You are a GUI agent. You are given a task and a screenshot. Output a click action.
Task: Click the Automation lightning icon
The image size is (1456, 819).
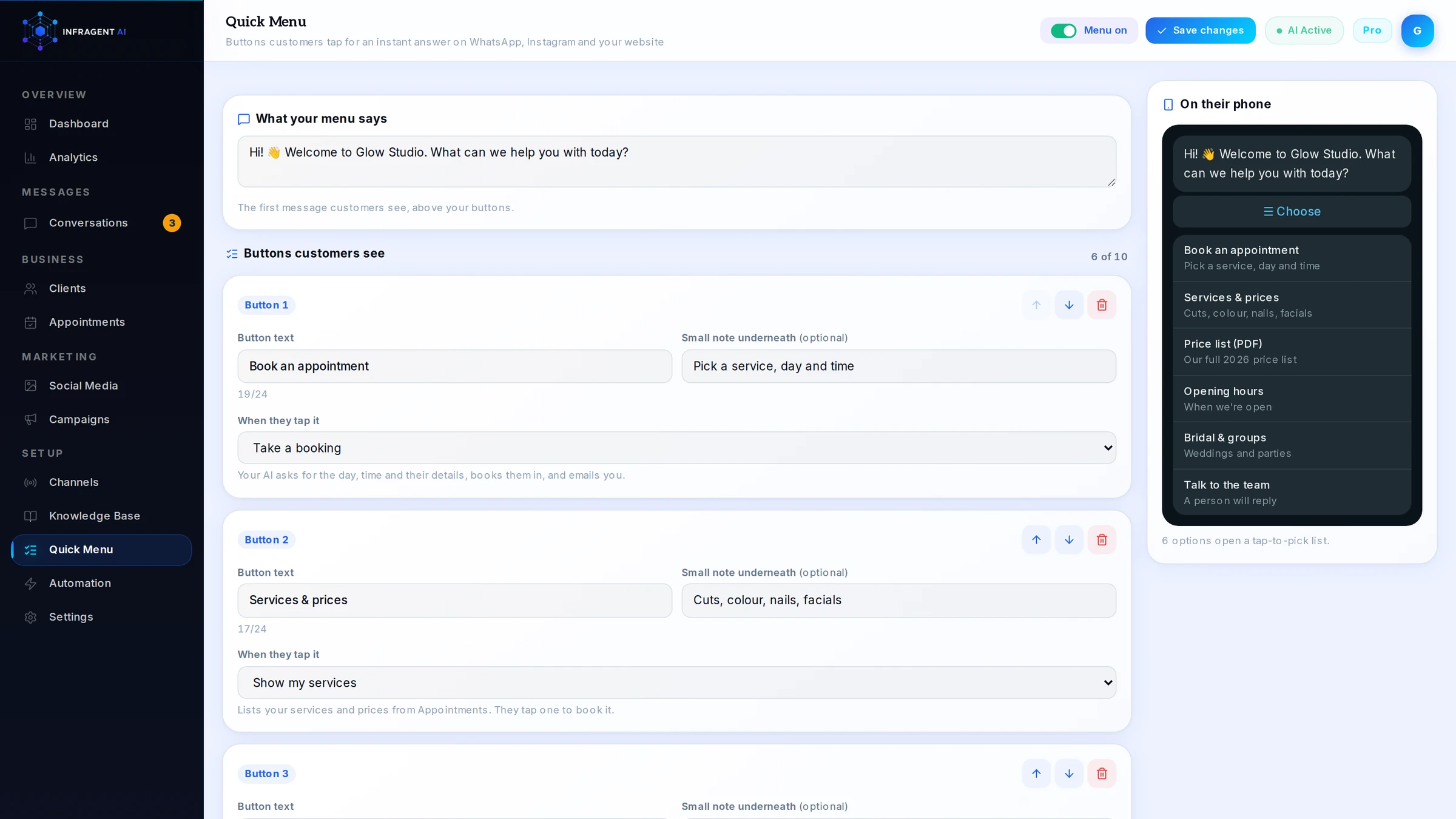click(30, 584)
